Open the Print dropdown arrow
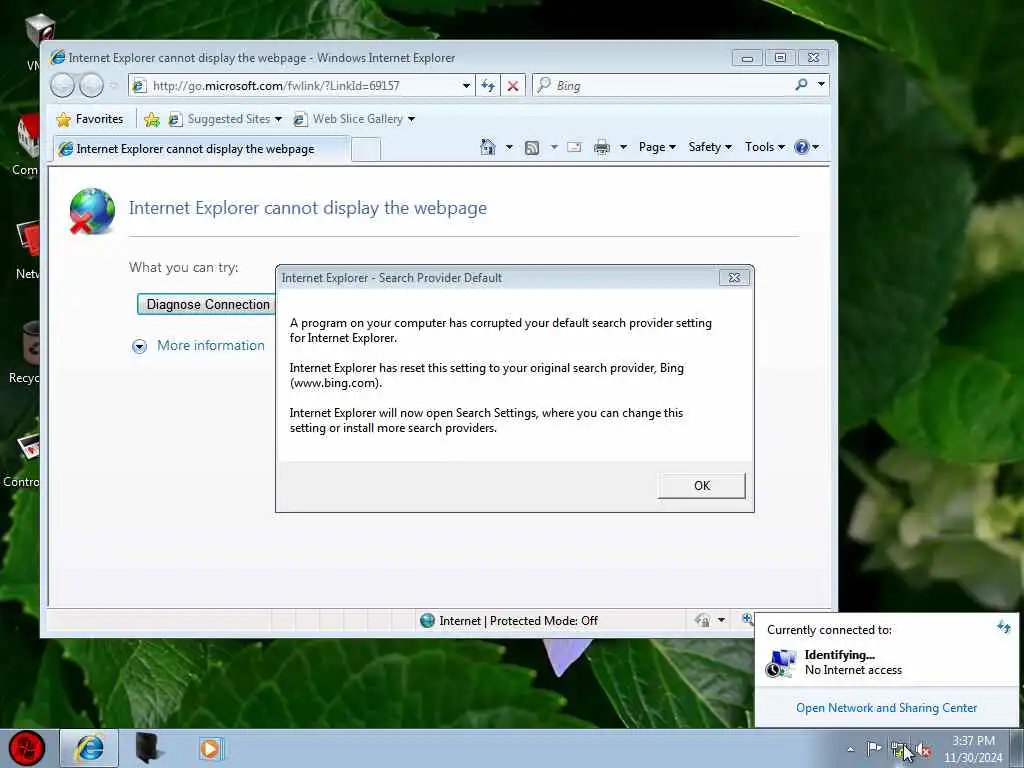Screen dimensions: 1024x768 point(623,147)
